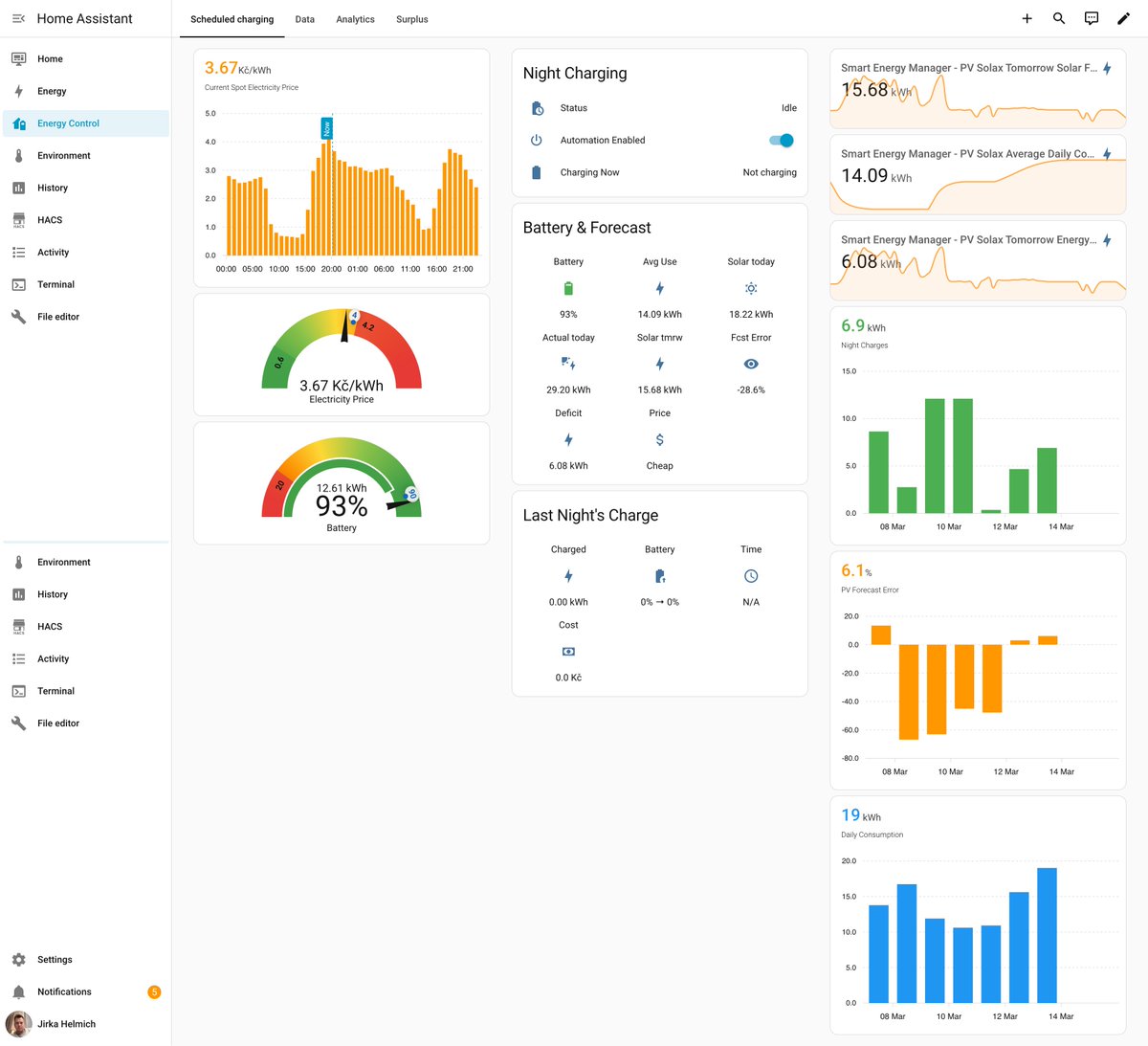Click the Automation Enabled power icon

point(537,141)
